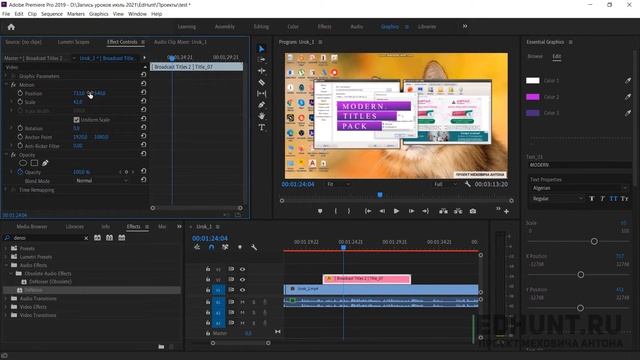Go to In point
Viewport: 640px width, 360px height.
[368, 211]
